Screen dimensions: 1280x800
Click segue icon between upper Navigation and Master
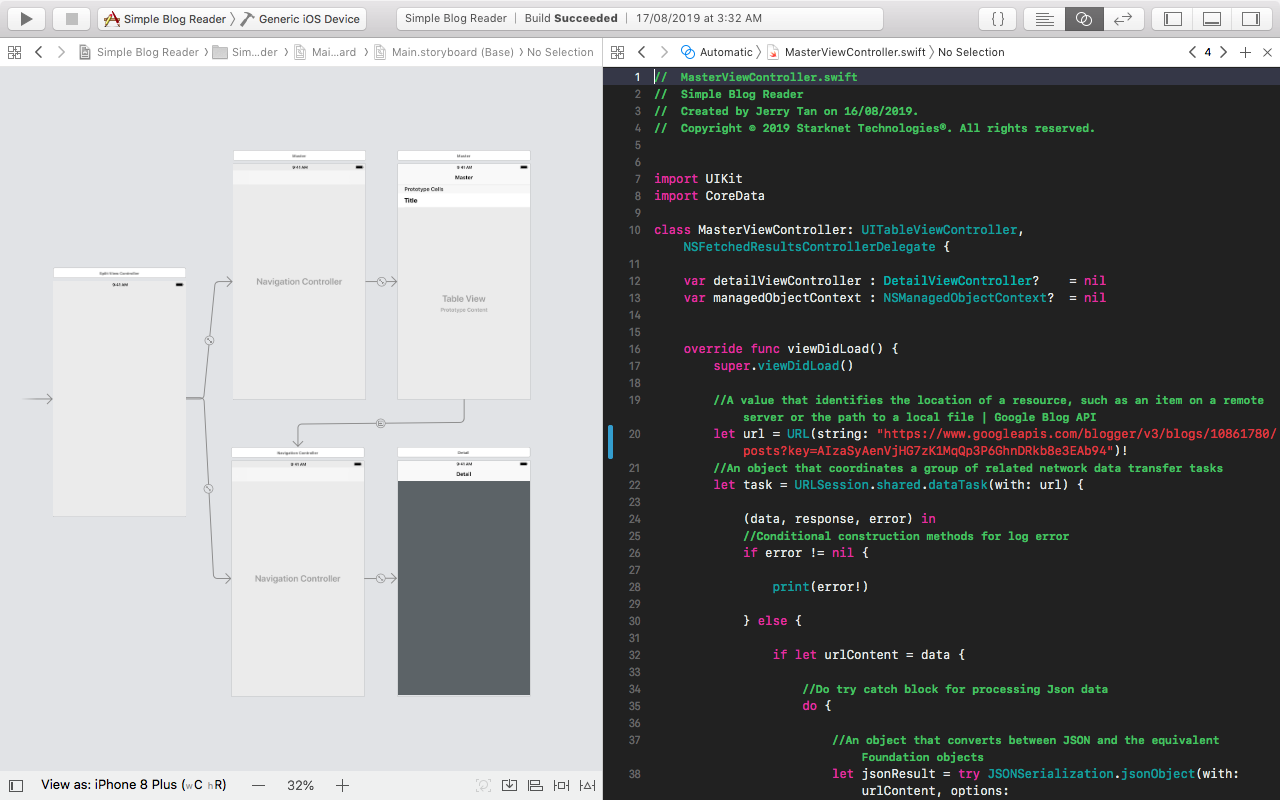(x=381, y=282)
